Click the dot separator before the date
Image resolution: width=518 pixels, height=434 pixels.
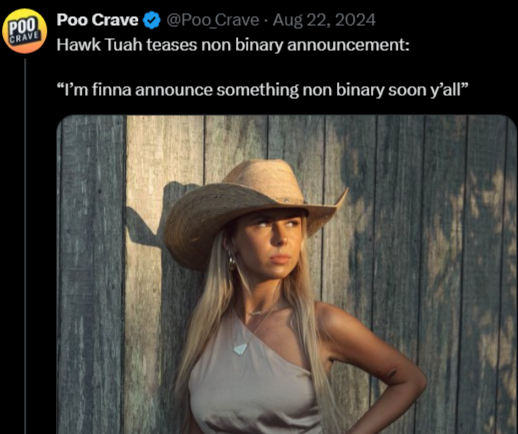click(x=266, y=21)
